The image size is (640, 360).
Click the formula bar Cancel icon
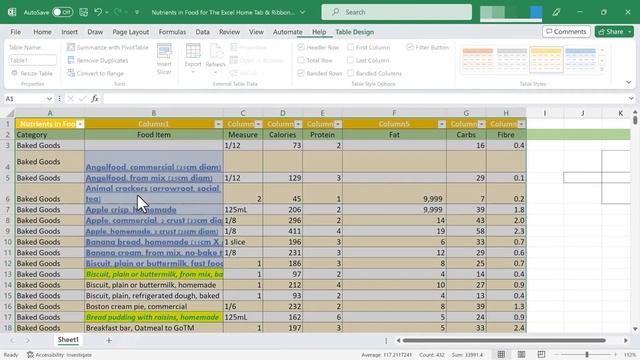71,99
